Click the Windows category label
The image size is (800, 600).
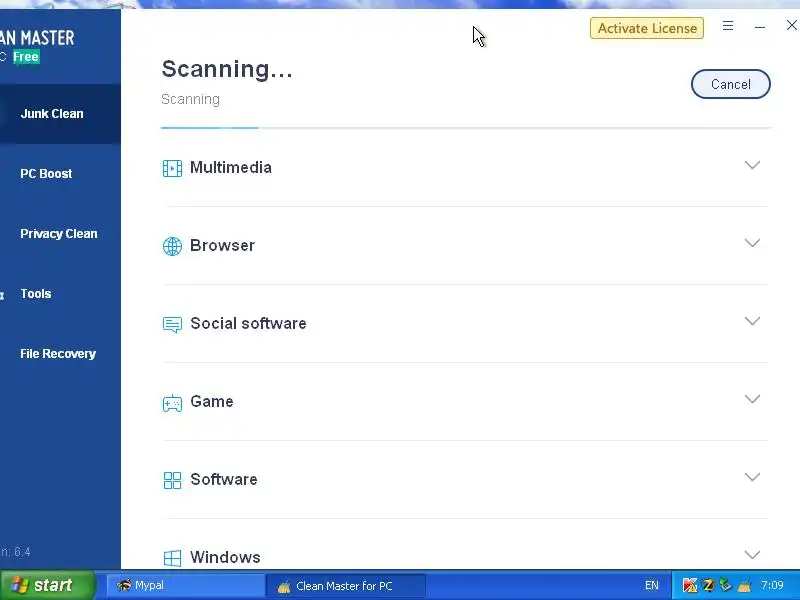tap(225, 557)
